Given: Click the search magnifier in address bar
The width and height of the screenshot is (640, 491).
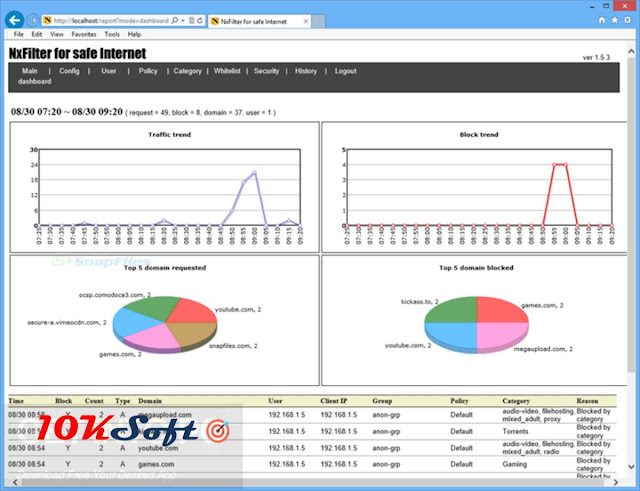Looking at the screenshot, I should point(175,20).
